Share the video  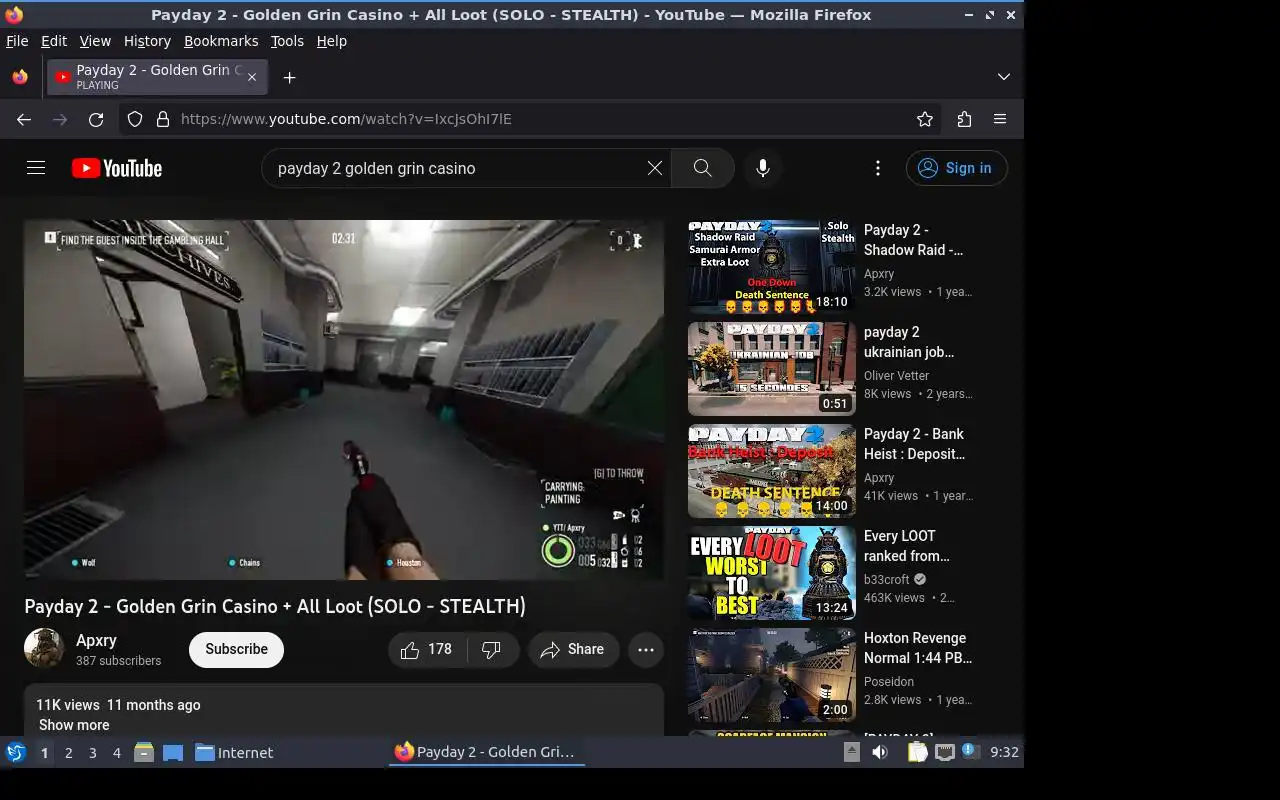point(573,650)
